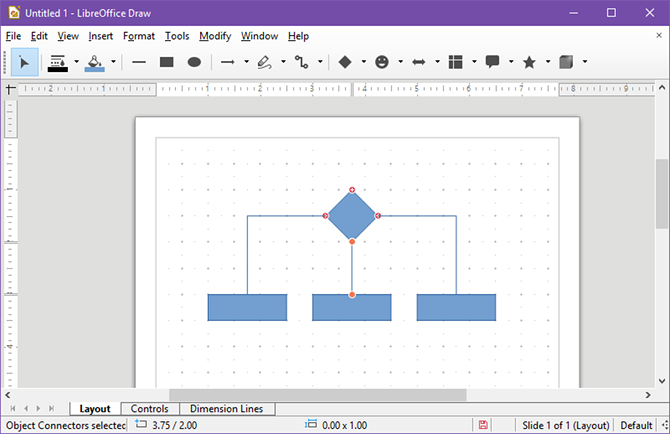Pick the Block Arrows tool
The width and height of the screenshot is (670, 434).
419,62
